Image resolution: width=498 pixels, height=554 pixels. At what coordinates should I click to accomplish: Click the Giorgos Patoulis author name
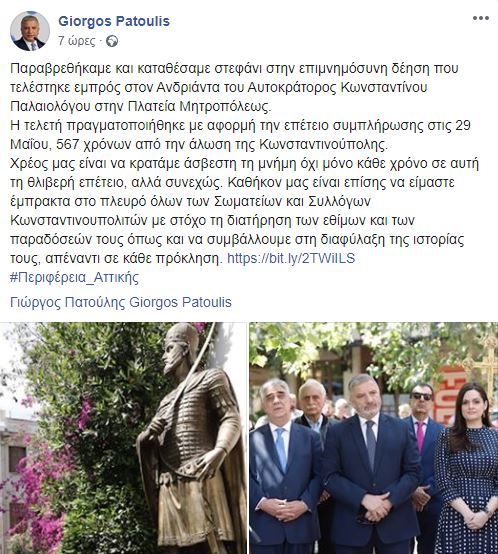[114, 21]
